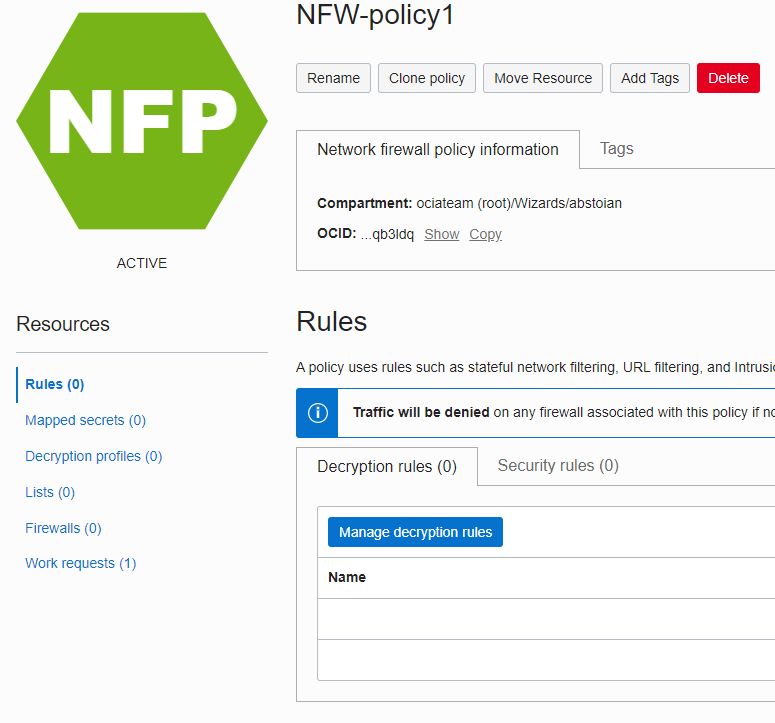The width and height of the screenshot is (775, 723).
Task: Select Network firewall policy information tab
Action: point(438,149)
